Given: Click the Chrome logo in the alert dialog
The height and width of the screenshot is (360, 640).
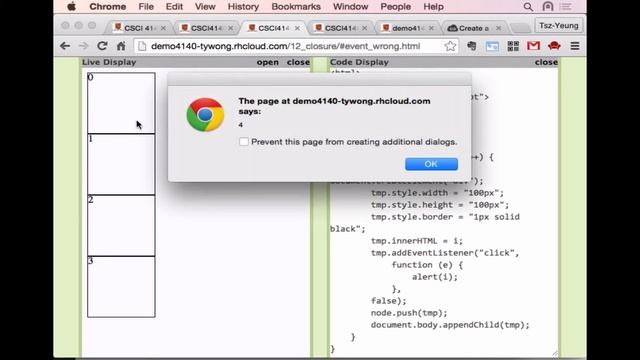Looking at the screenshot, I should (205, 115).
